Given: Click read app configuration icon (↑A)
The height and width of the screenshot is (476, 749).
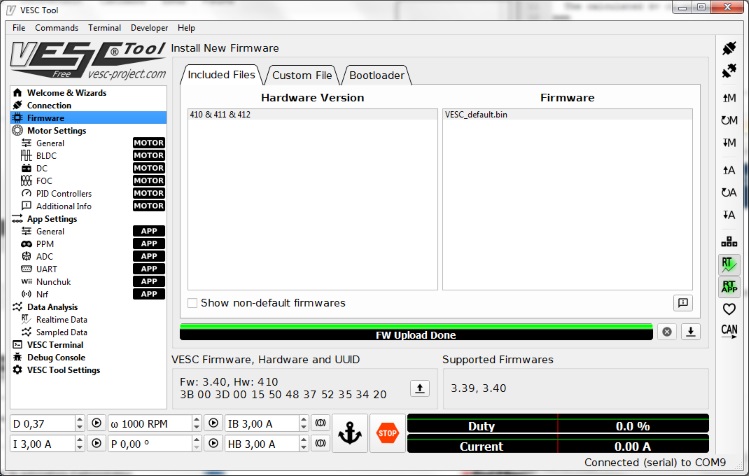Looking at the screenshot, I should [x=729, y=170].
